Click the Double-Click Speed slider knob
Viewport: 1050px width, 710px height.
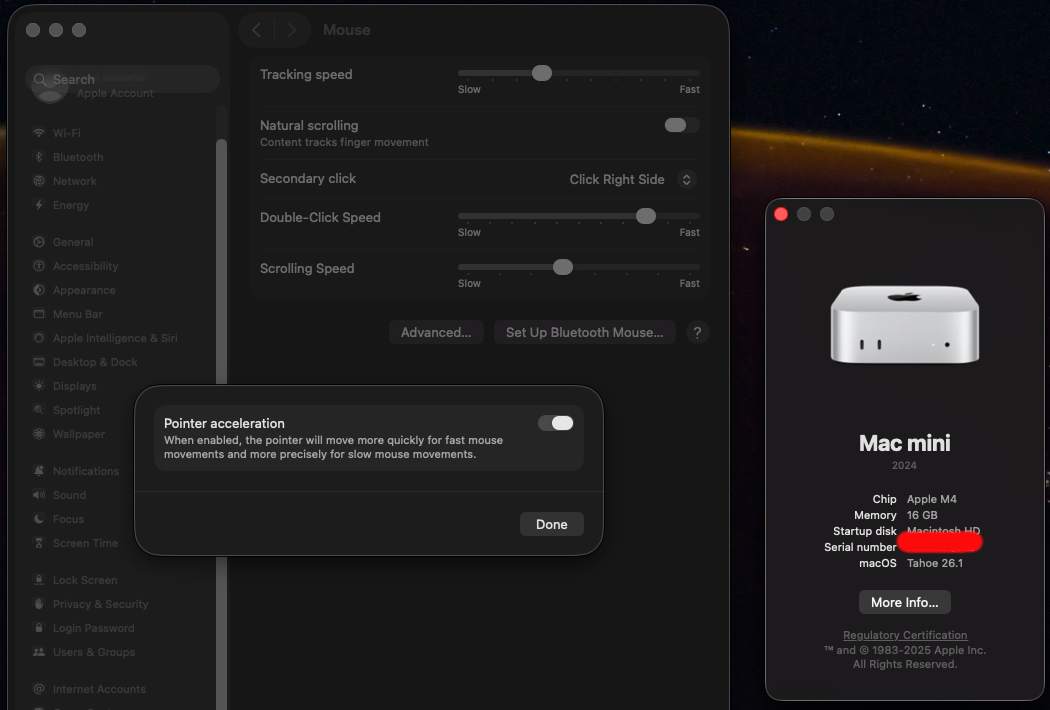646,216
